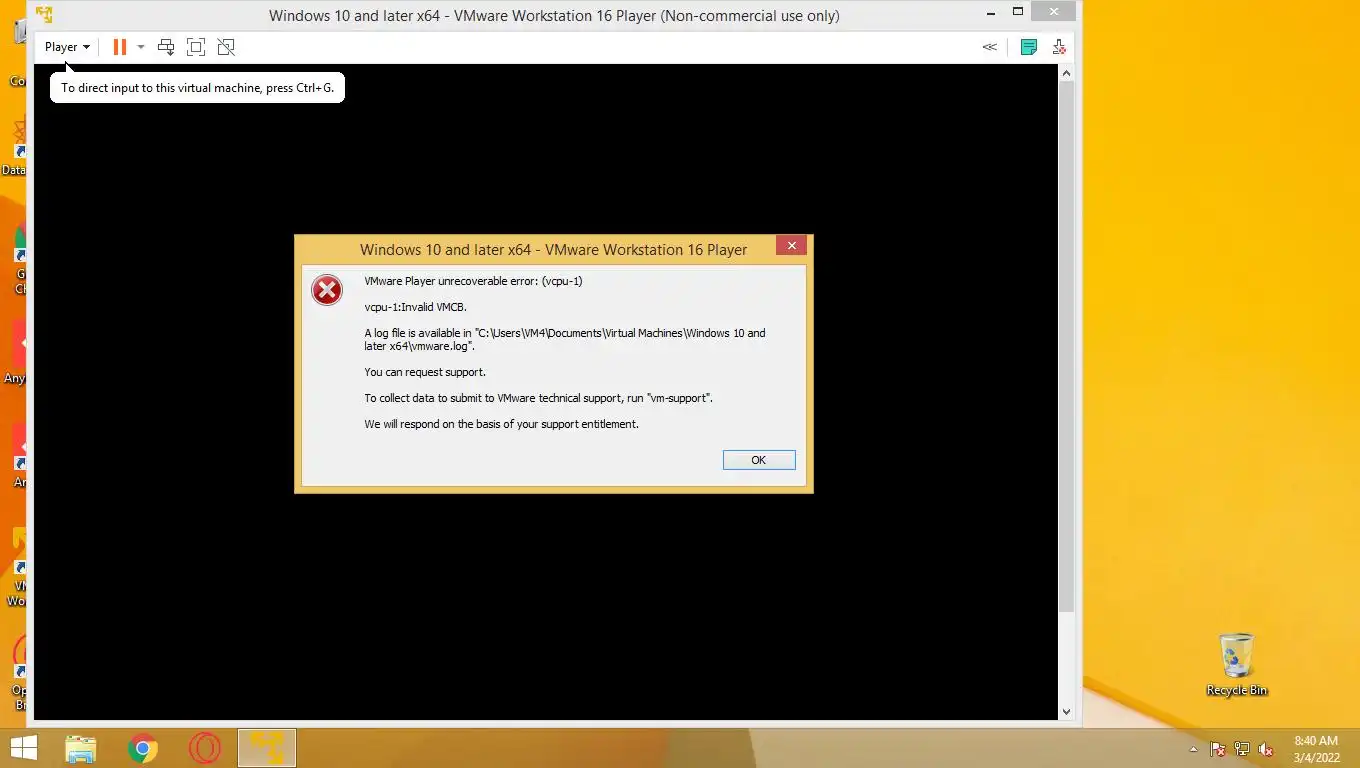Click Send Ctrl+Alt+Del toolbar icon
Viewport: 1360px width, 768px height.
click(x=166, y=47)
